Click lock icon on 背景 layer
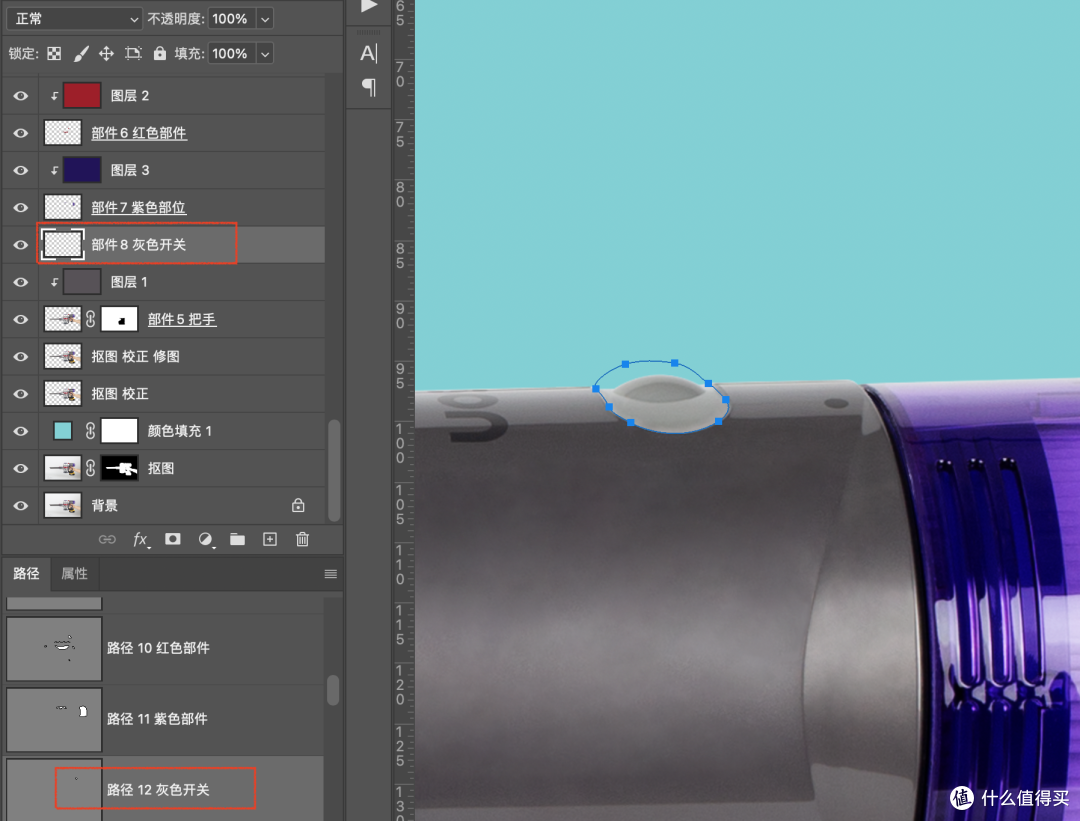This screenshot has height=821, width=1080. [x=298, y=506]
